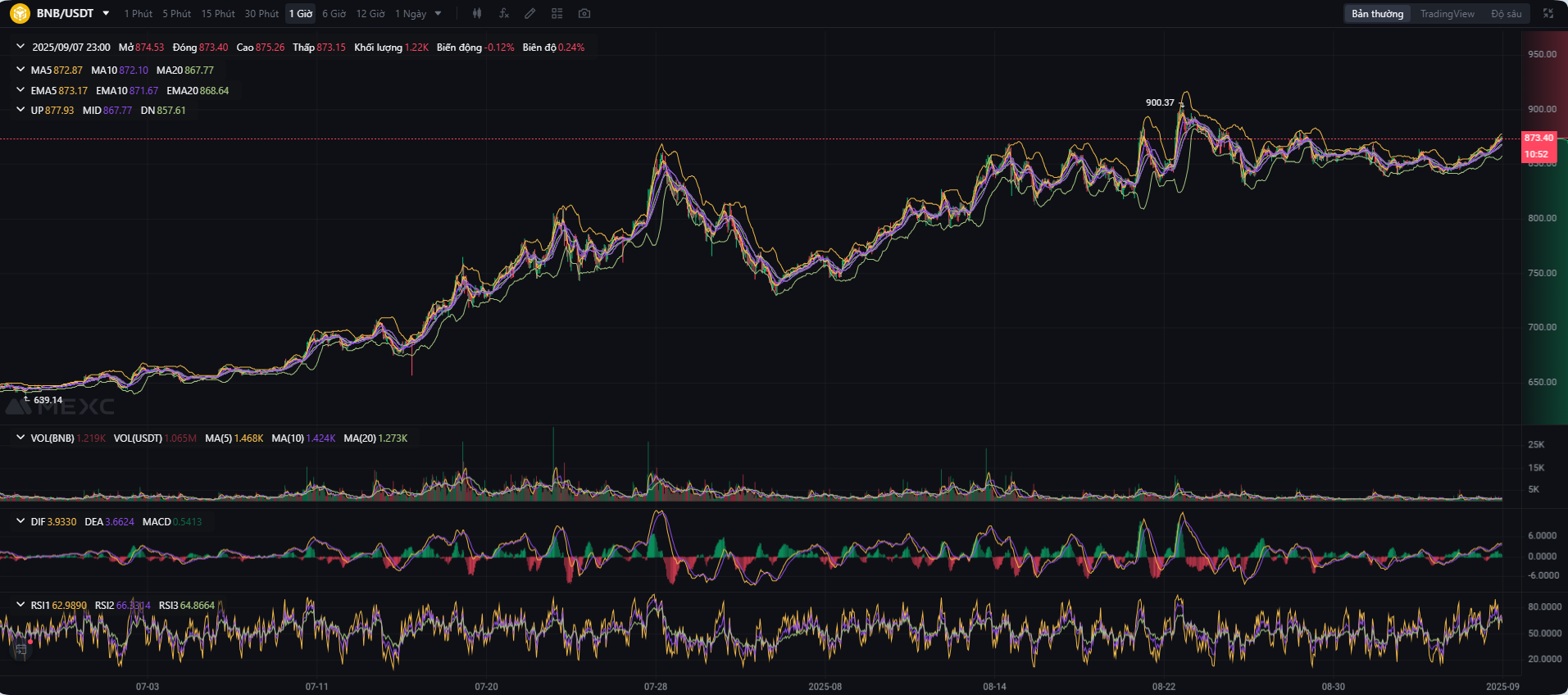Viewport: 1568px width, 695px height.
Task: Collapse the VOL(BNB) panel chevron
Action: coord(20,438)
